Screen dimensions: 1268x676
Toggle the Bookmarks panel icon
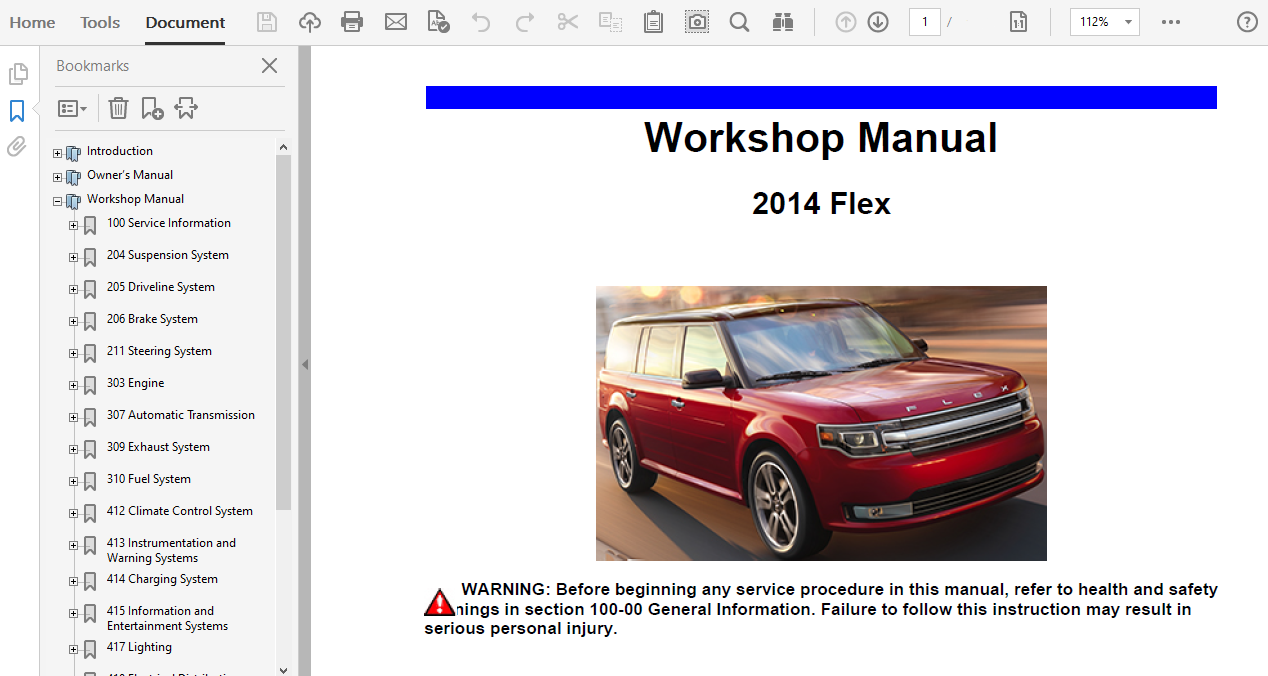point(17,111)
